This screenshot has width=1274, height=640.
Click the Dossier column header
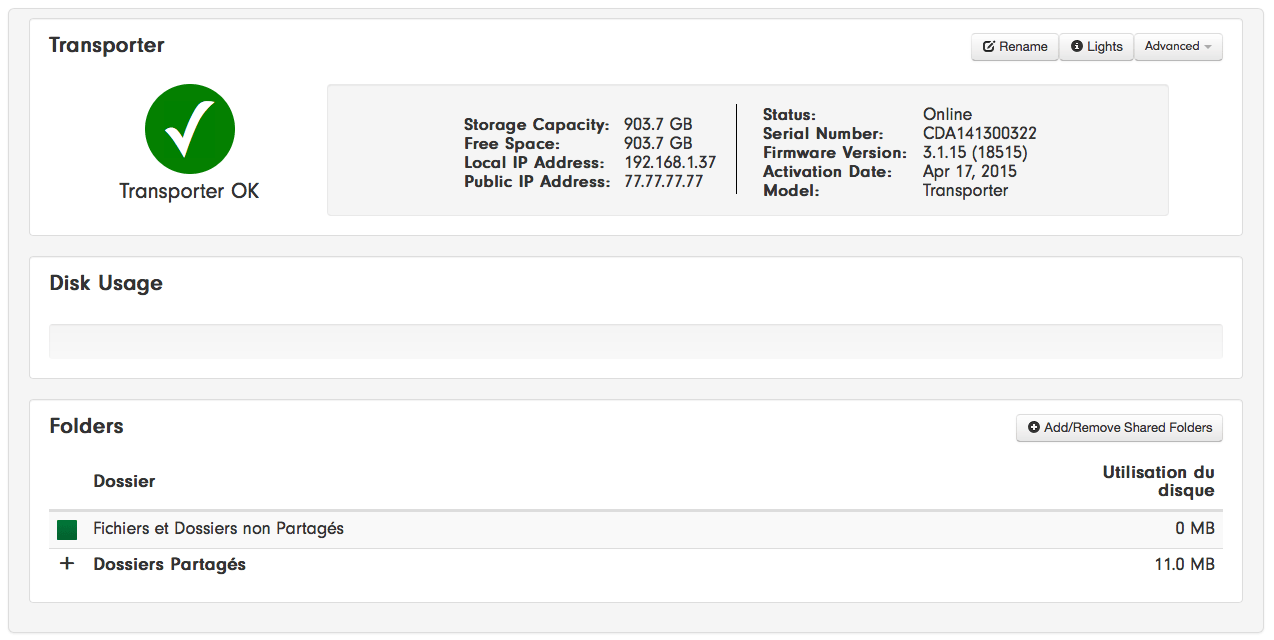click(x=124, y=481)
